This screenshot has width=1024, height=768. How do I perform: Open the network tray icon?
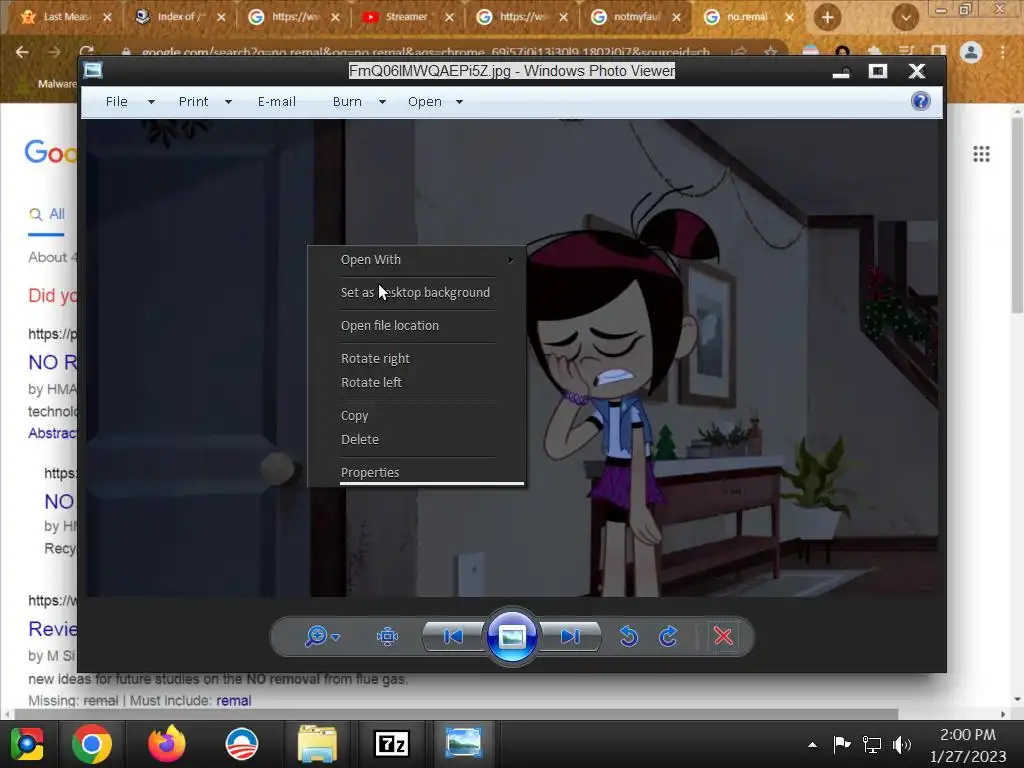pos(871,744)
